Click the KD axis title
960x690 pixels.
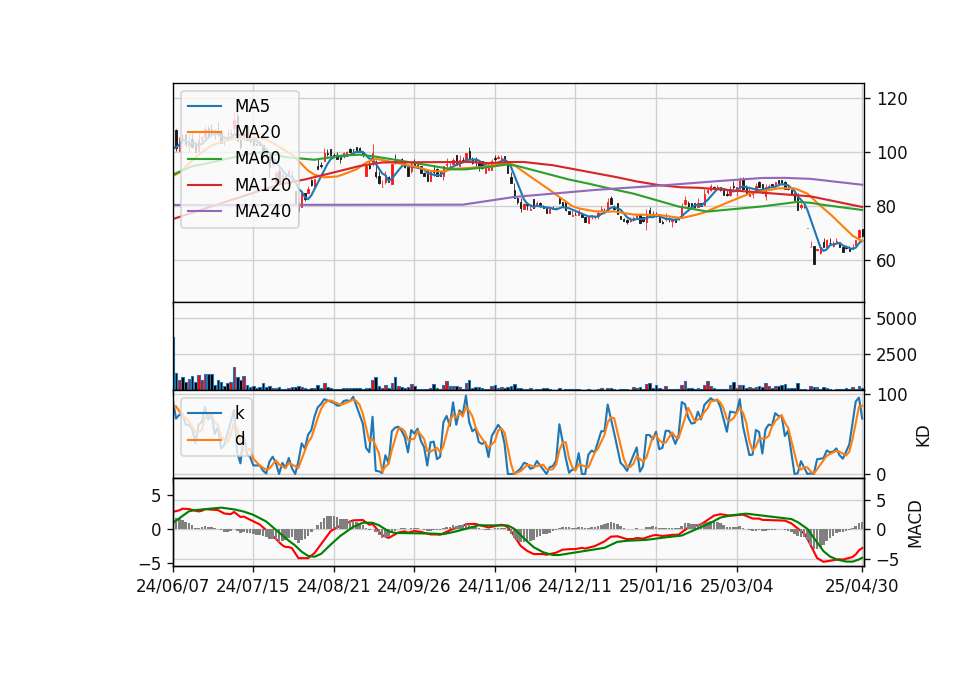coord(923,437)
